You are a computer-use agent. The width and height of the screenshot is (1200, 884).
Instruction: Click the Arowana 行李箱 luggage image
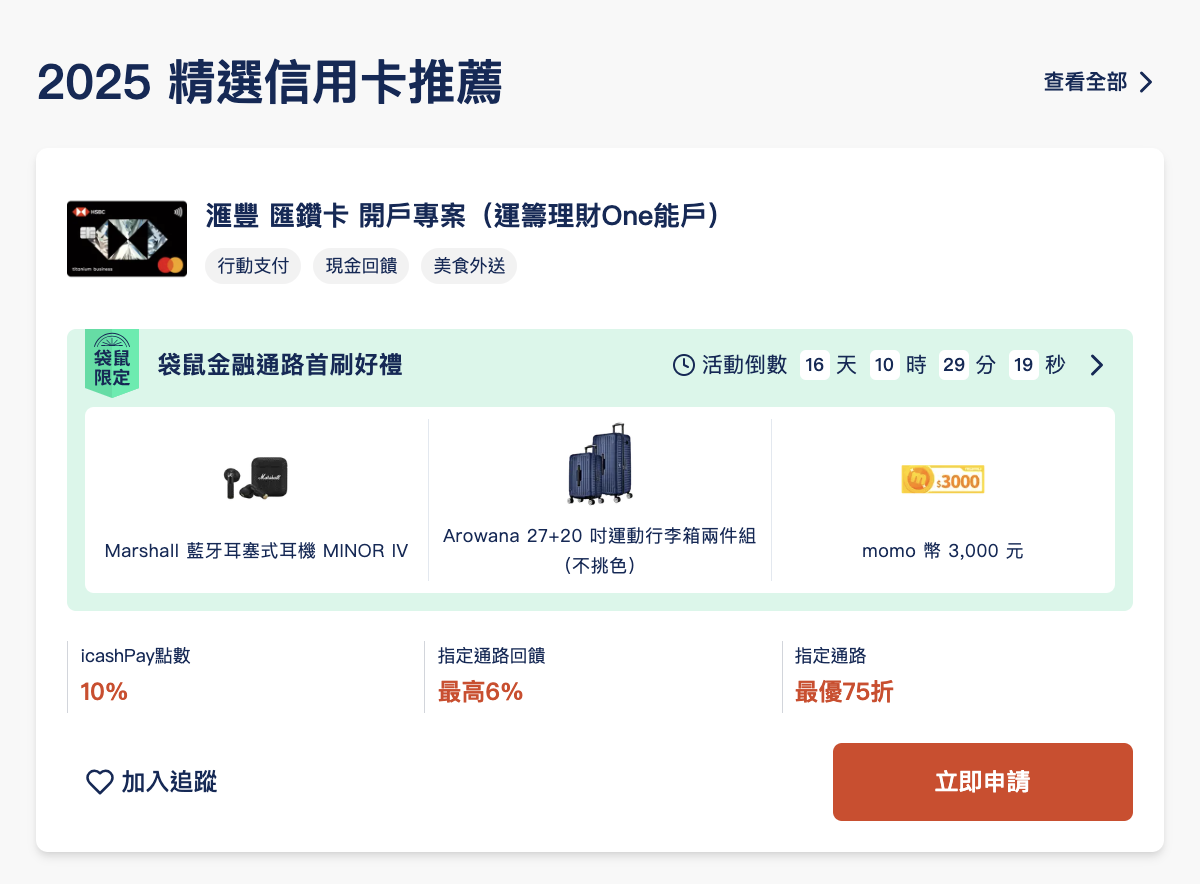[599, 464]
